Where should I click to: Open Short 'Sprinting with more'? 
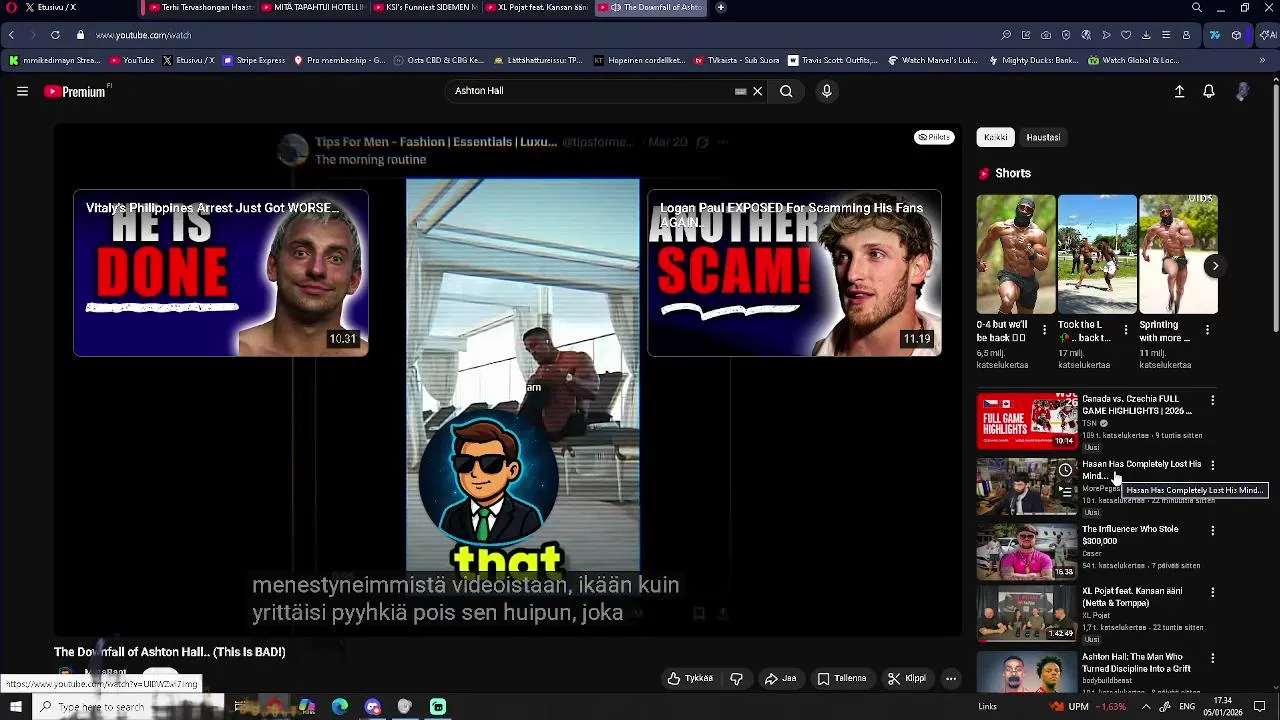[x=1178, y=254]
